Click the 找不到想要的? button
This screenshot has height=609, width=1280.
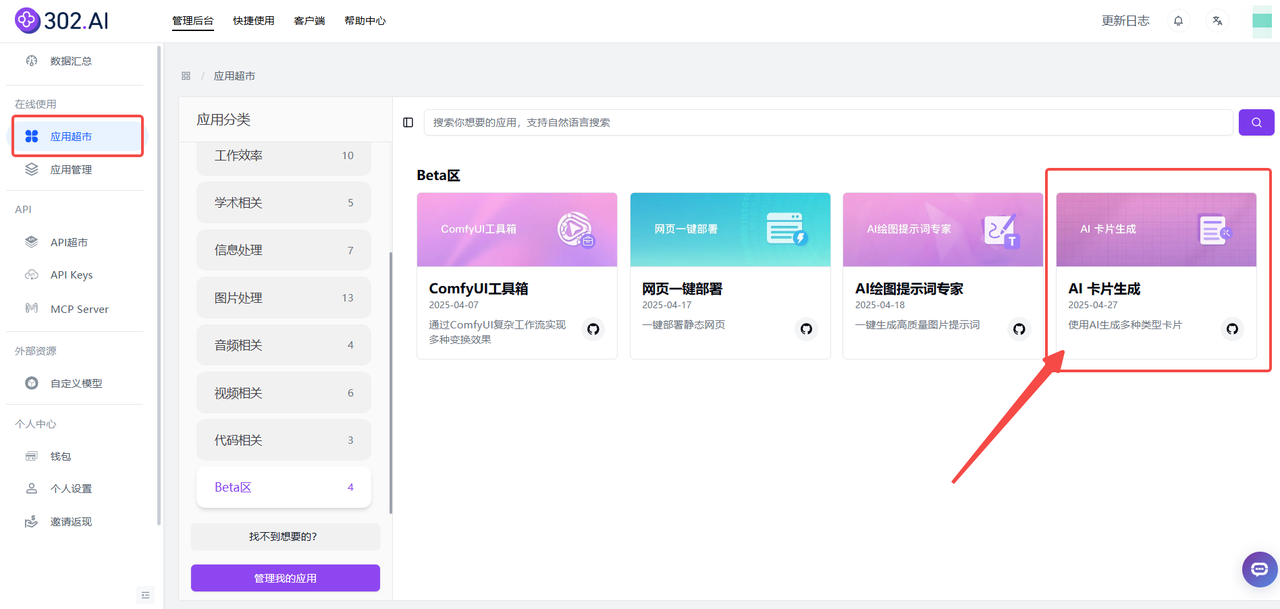click(x=285, y=537)
